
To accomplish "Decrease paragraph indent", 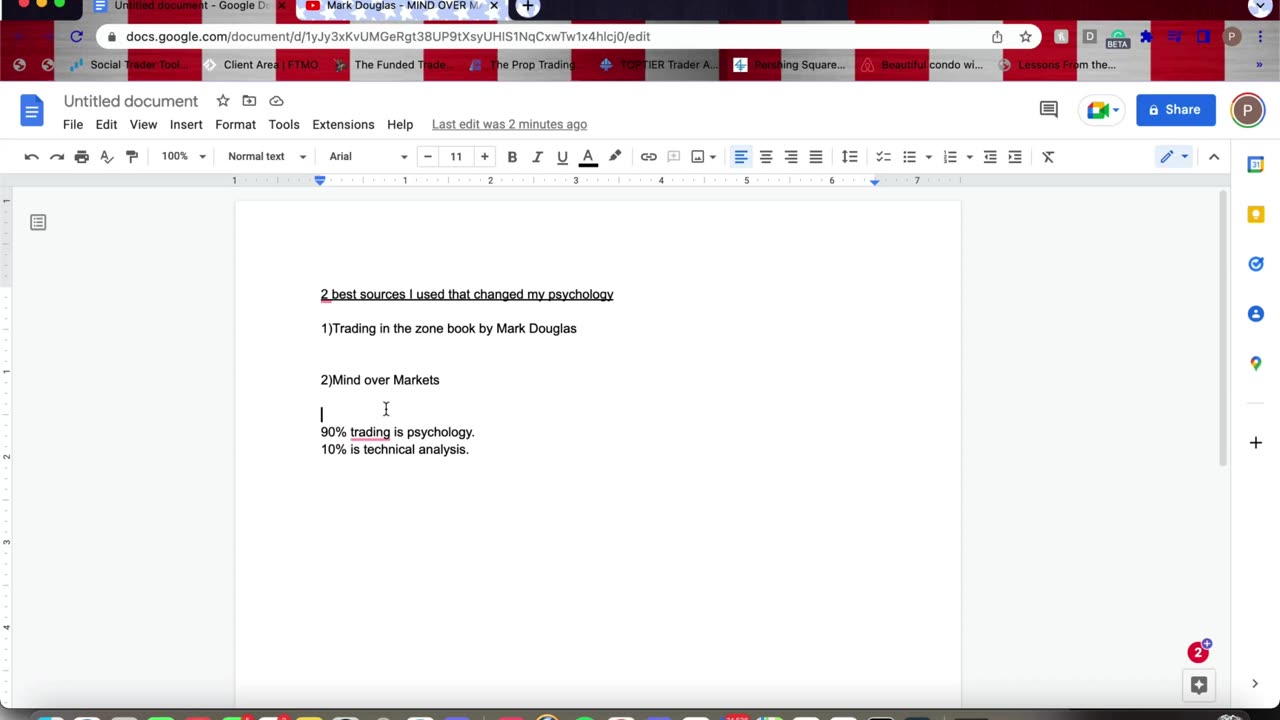I will (x=990, y=157).
